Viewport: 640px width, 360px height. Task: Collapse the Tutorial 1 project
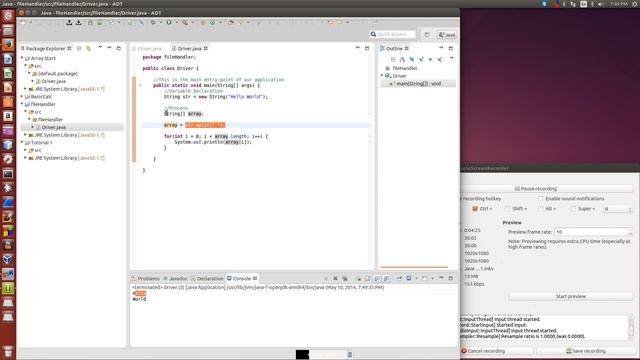[22, 142]
